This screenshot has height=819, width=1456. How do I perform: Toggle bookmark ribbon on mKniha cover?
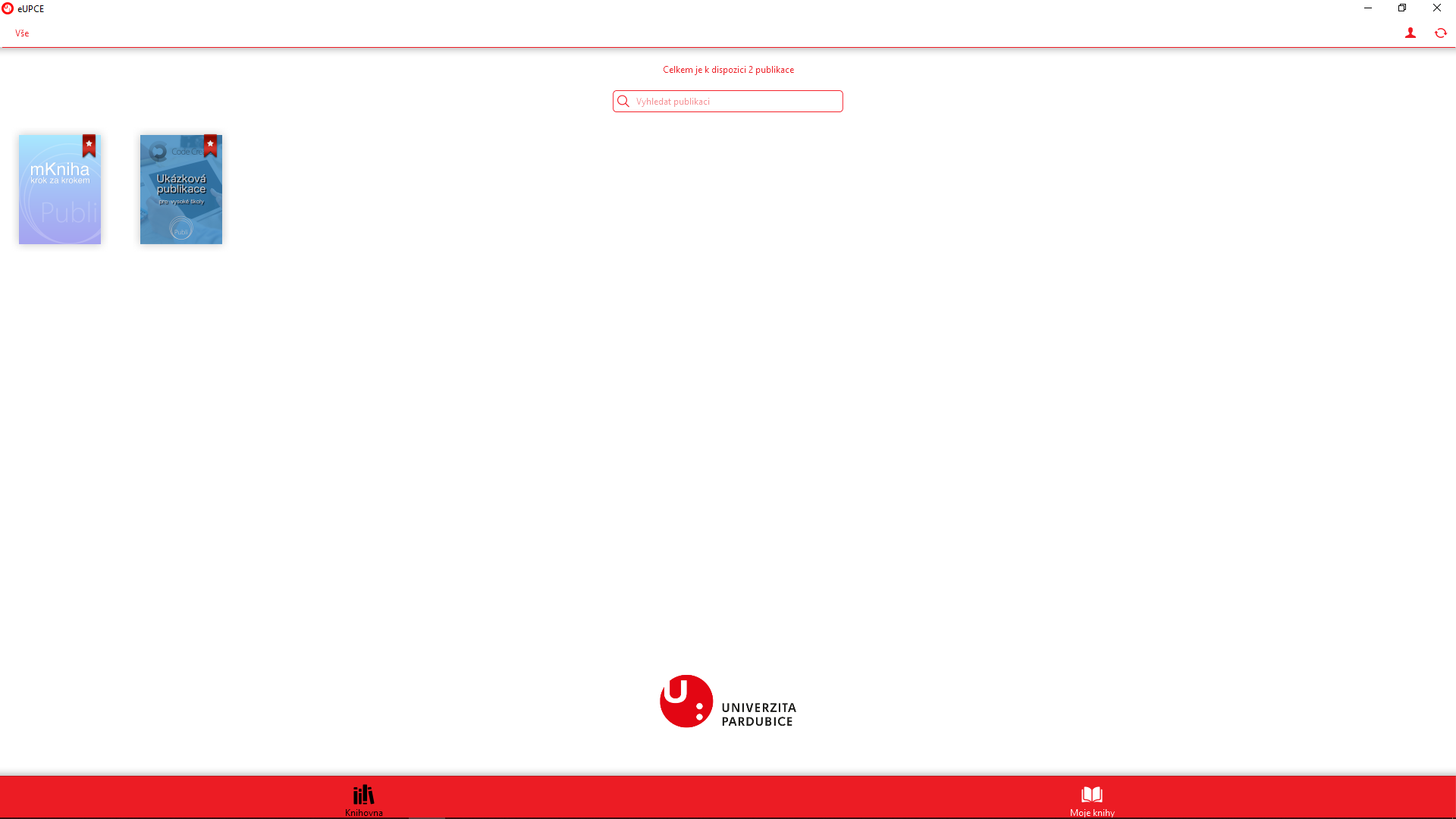point(89,146)
